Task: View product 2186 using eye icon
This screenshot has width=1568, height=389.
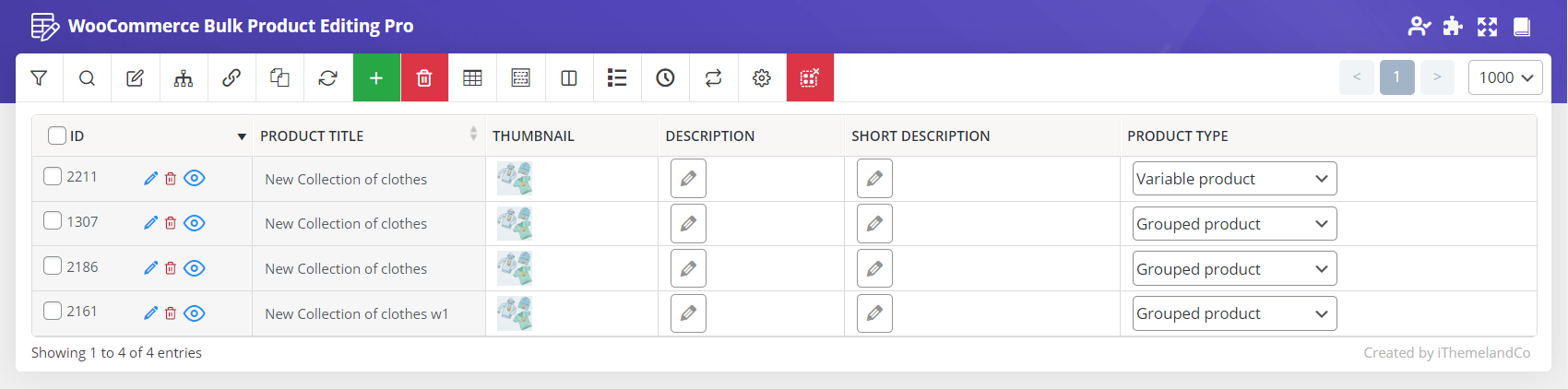Action: 194,268
